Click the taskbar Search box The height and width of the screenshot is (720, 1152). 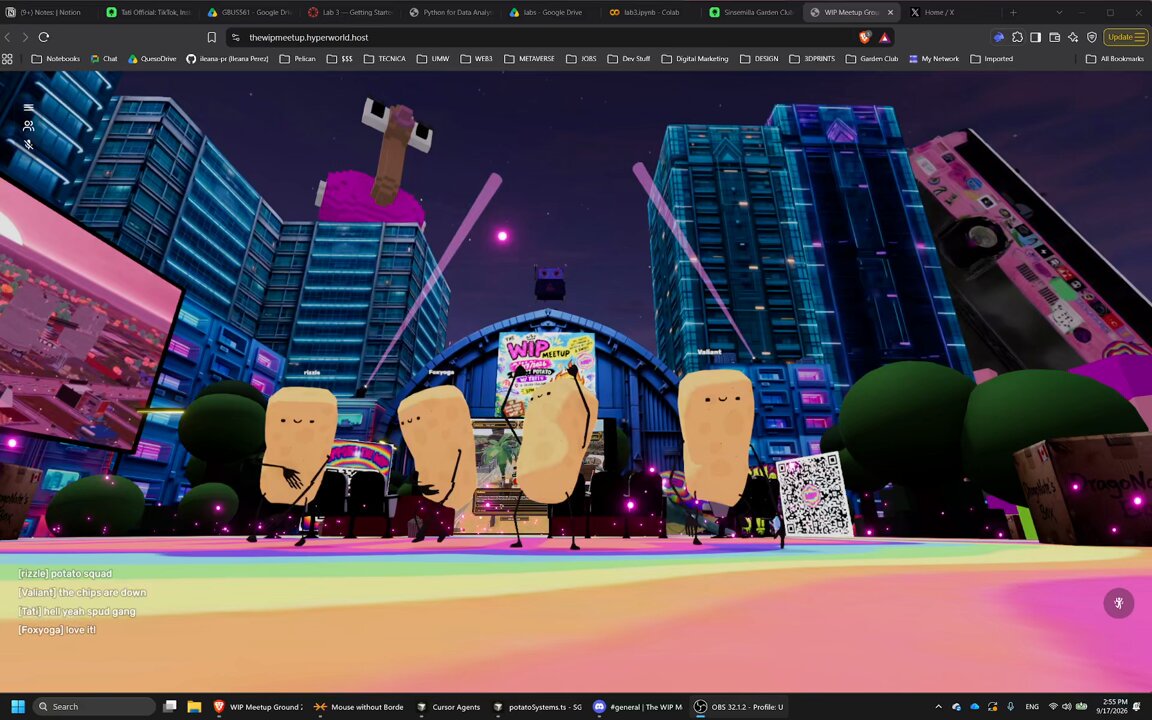coord(94,707)
